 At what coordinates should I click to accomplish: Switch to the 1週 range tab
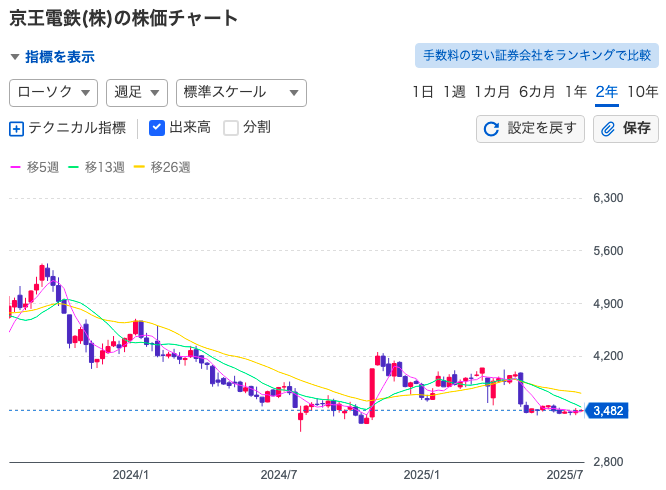[x=454, y=92]
